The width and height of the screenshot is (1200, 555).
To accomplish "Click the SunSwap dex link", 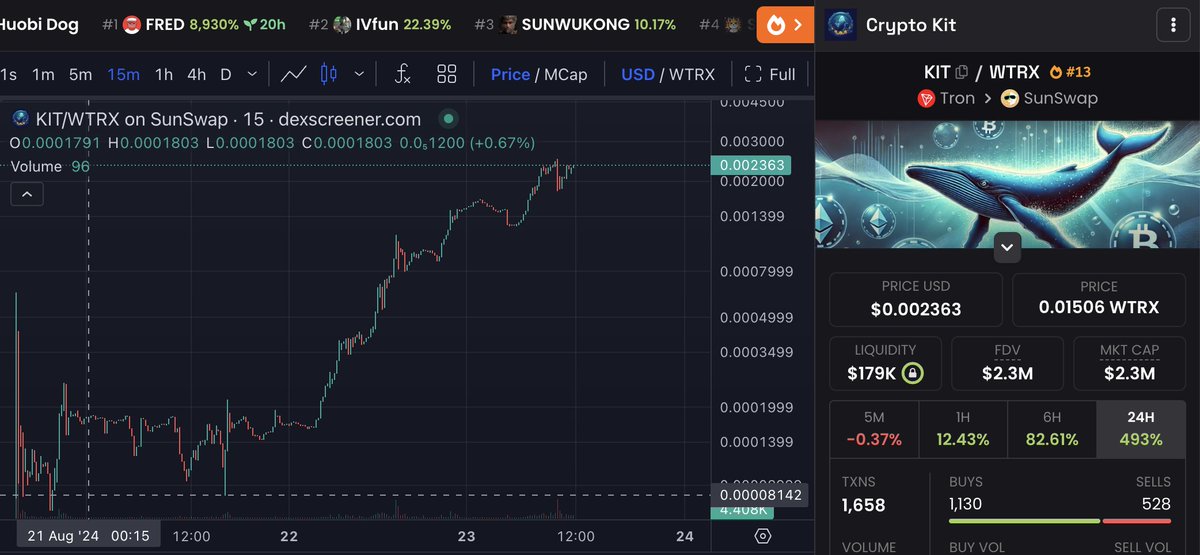I will click(1049, 98).
